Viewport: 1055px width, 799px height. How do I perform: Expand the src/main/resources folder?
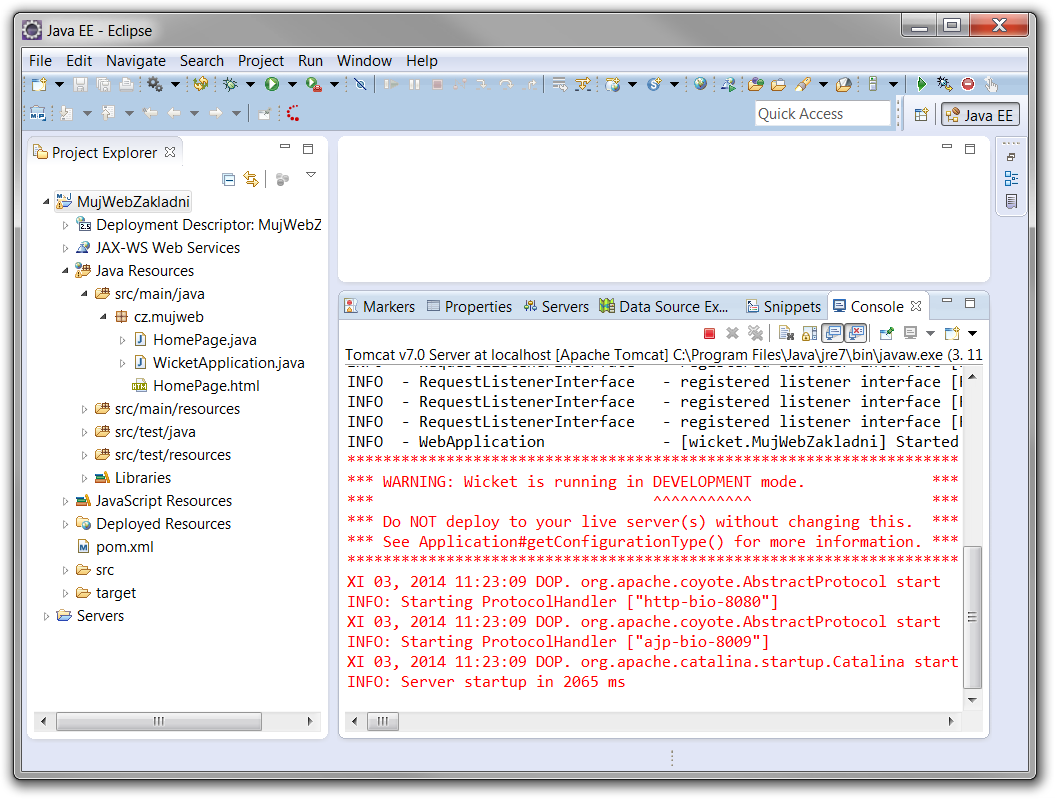click(x=85, y=409)
